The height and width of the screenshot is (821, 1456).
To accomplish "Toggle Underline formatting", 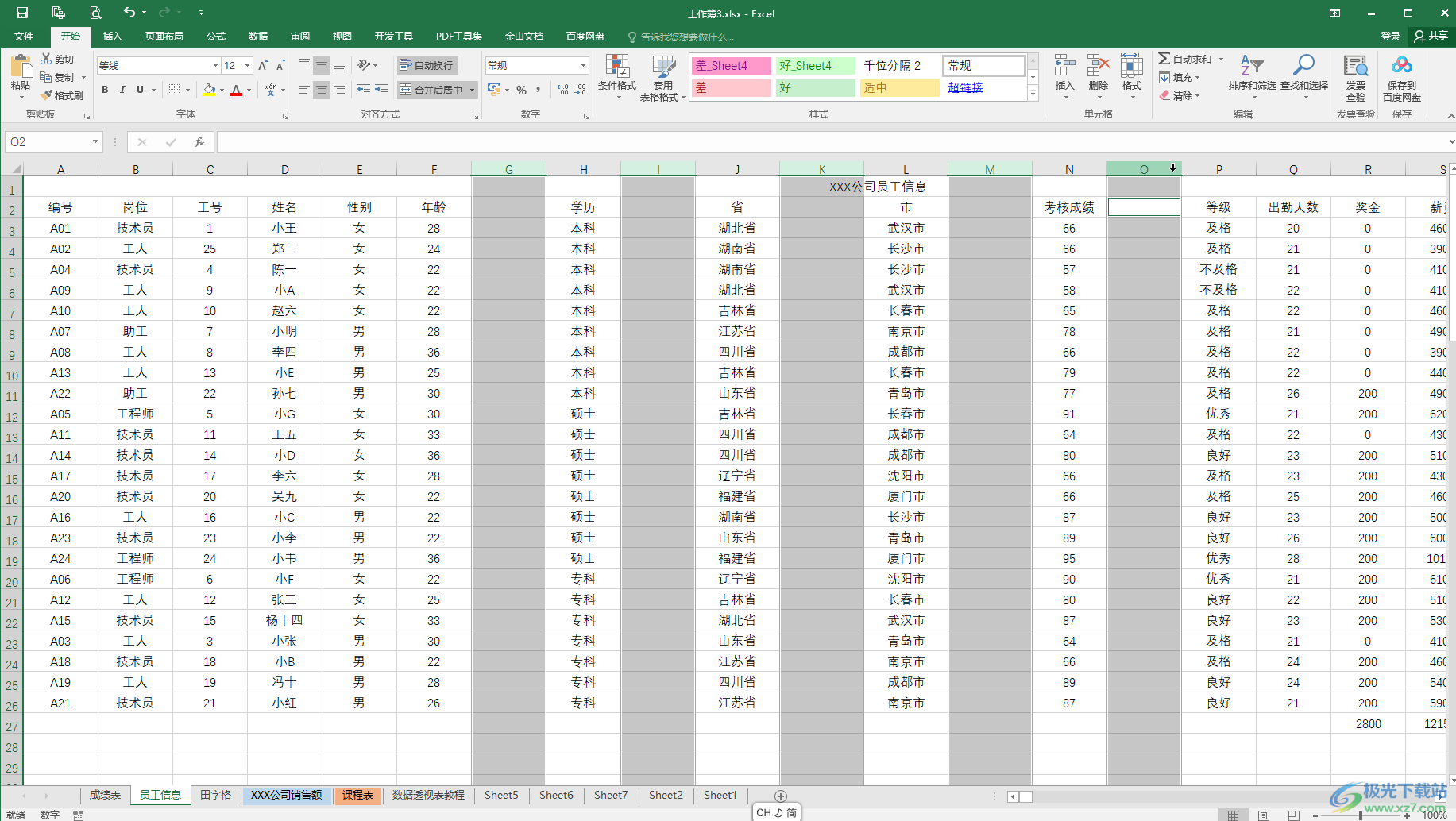I will click(x=140, y=90).
